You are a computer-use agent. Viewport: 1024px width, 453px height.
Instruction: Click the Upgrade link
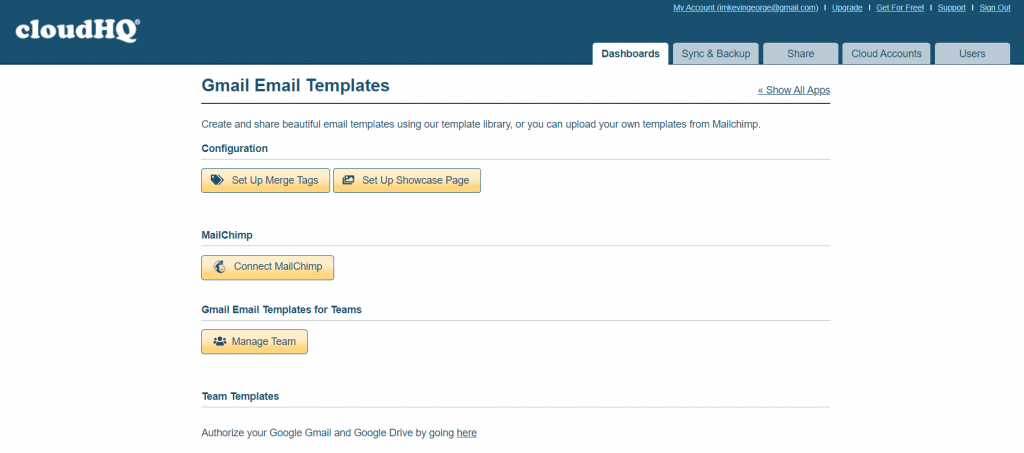[x=847, y=8]
